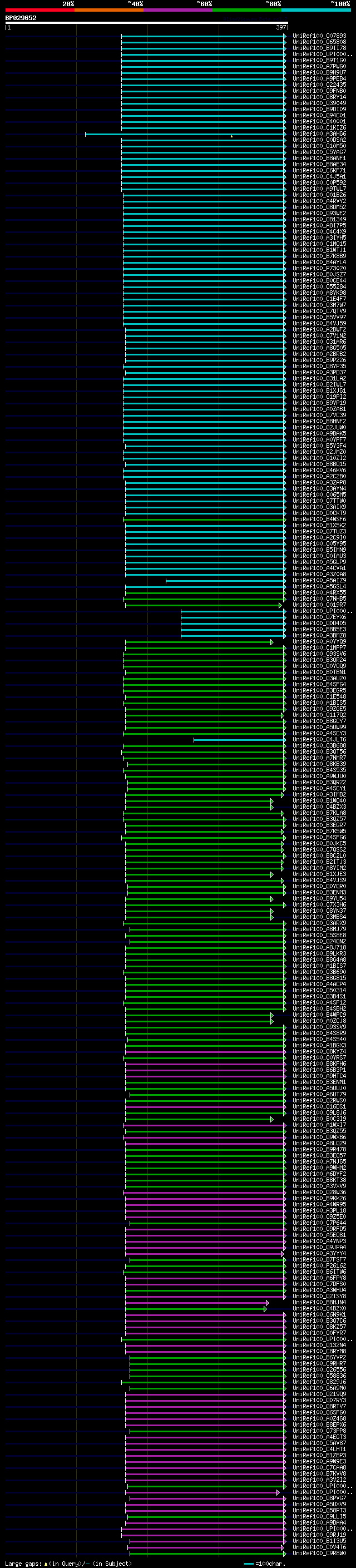Screen dimensions: 356x1568
Task: Select the UniRef100_Q117Q2 label
Action: tap(319, 715)
